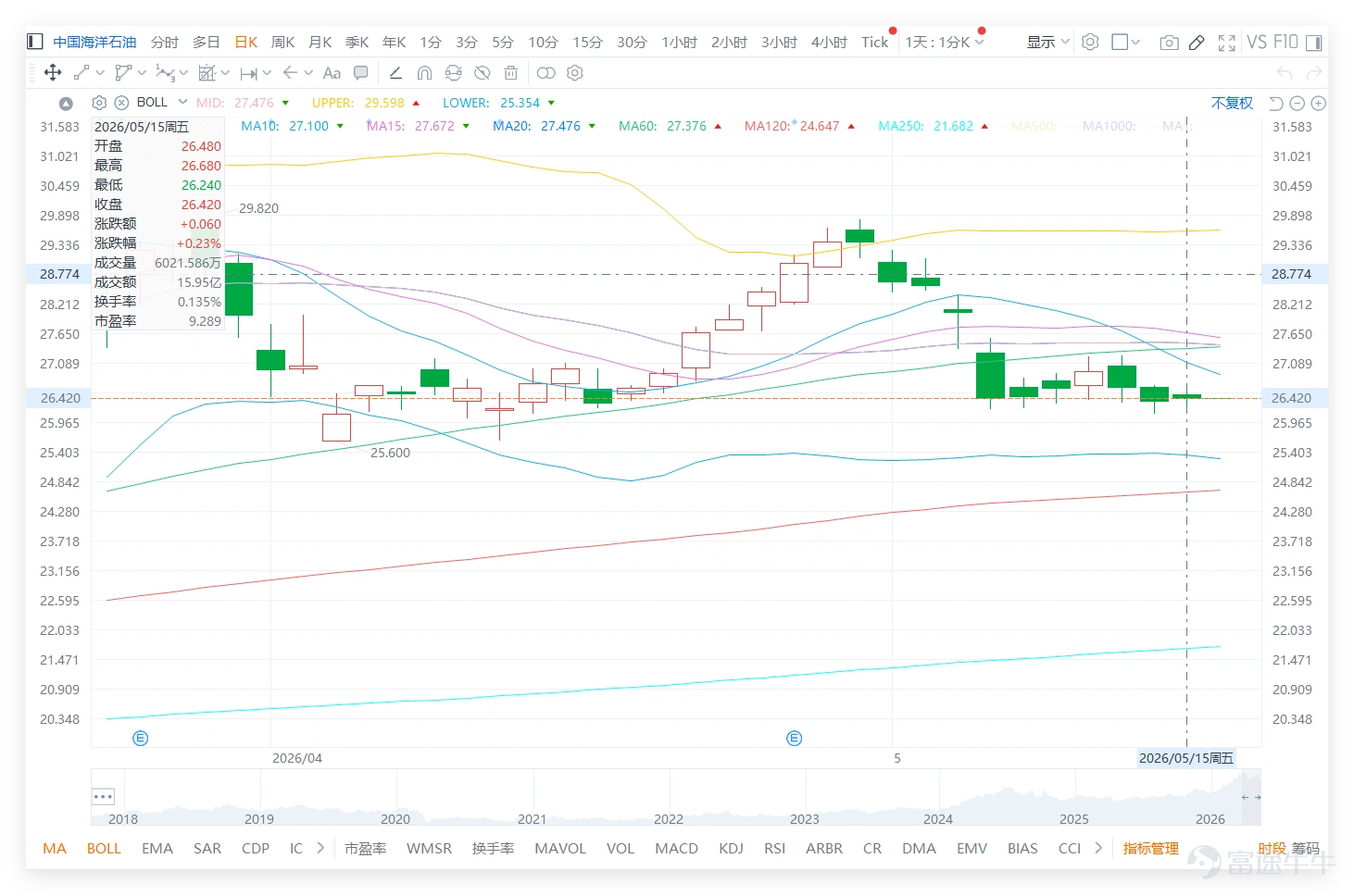The image size is (1354, 896).
Task: Open chart settings gear in top bar
Action: click(x=1090, y=42)
